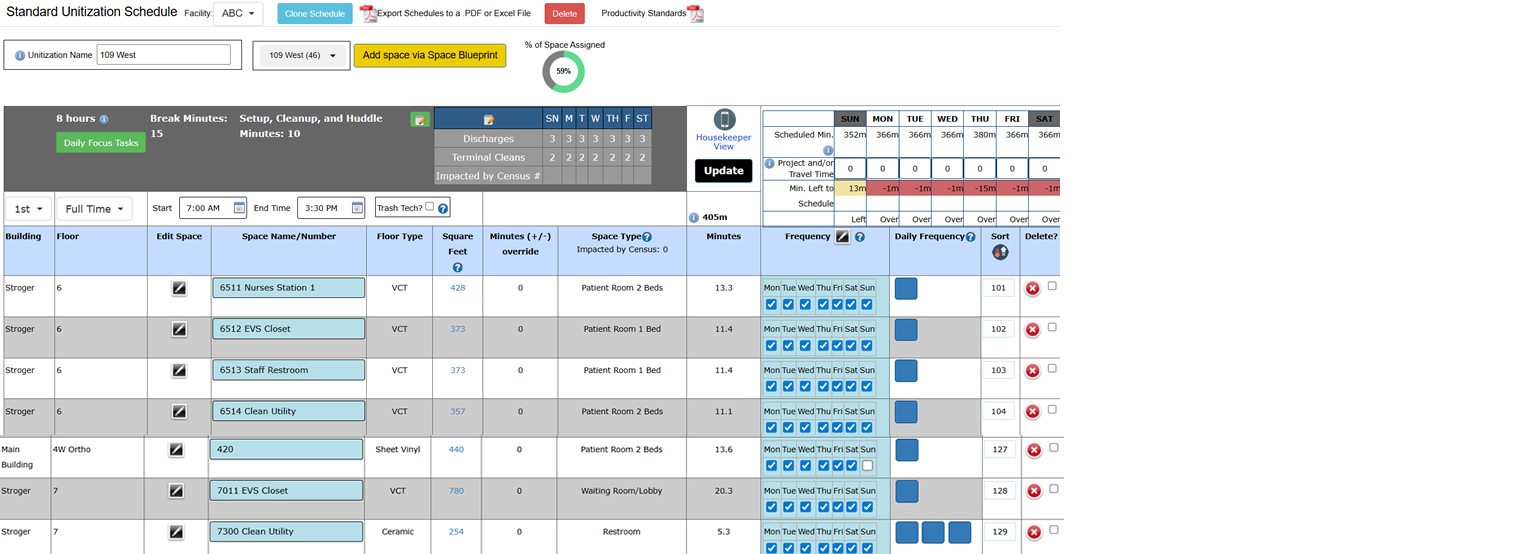This screenshot has height=554, width=1540.
Task: Click the green edit notes icon near Huddle
Action: (420, 119)
